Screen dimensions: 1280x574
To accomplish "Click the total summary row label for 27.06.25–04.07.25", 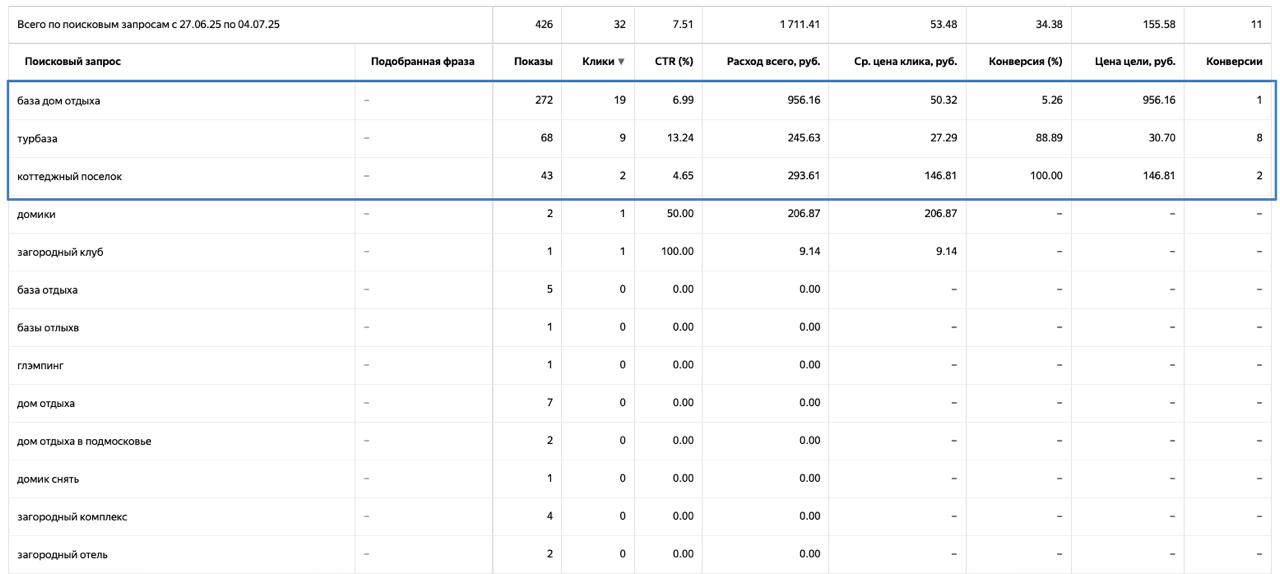I will tap(148, 24).
